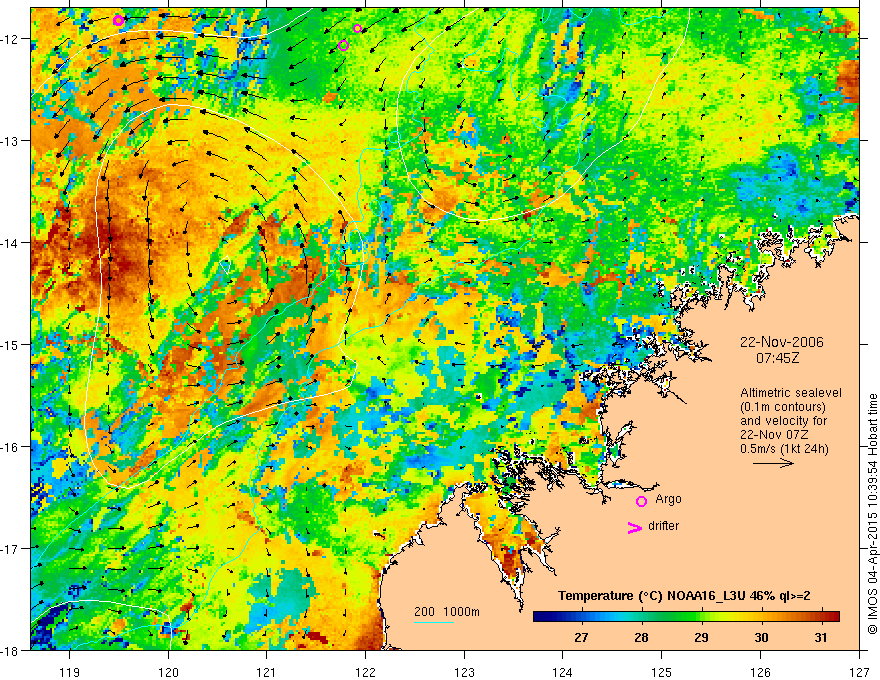
Task: Click the latitude axis label -18
Action: pyautogui.click(x=10, y=650)
